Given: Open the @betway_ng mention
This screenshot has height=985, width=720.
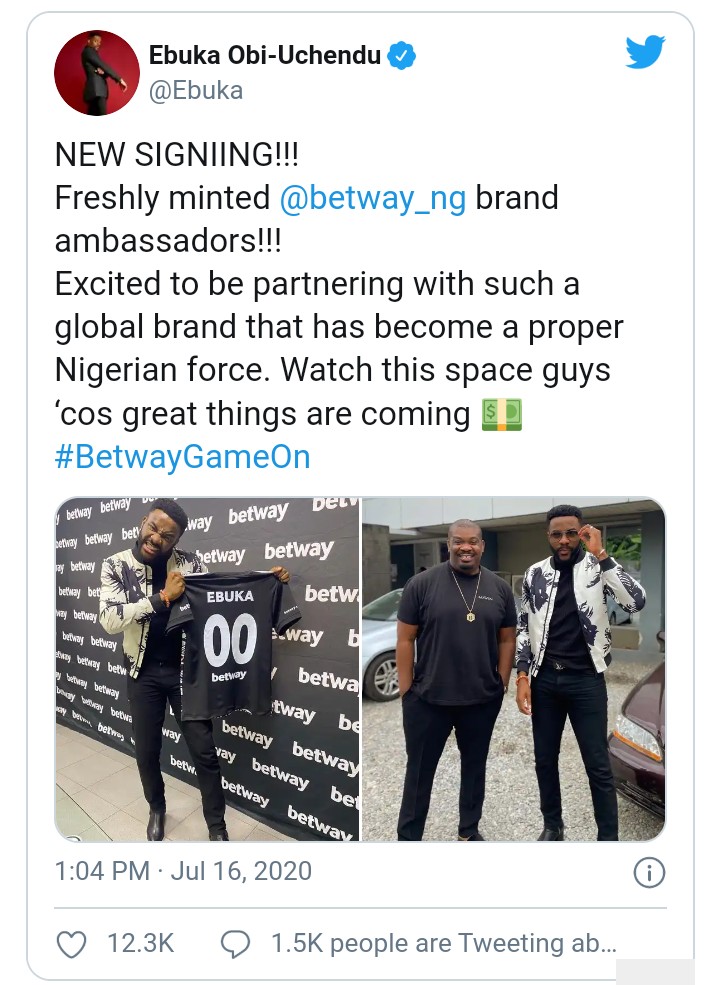Looking at the screenshot, I should click(372, 198).
